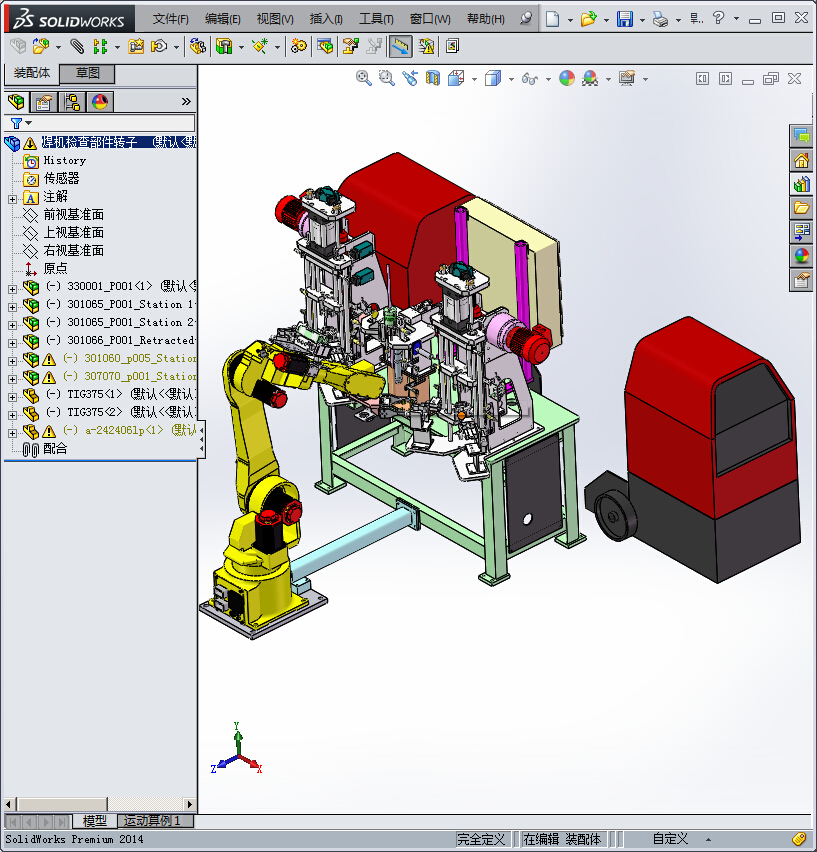Open the Design Library task pane
Image resolution: width=817 pixels, height=852 pixels.
coord(801,184)
